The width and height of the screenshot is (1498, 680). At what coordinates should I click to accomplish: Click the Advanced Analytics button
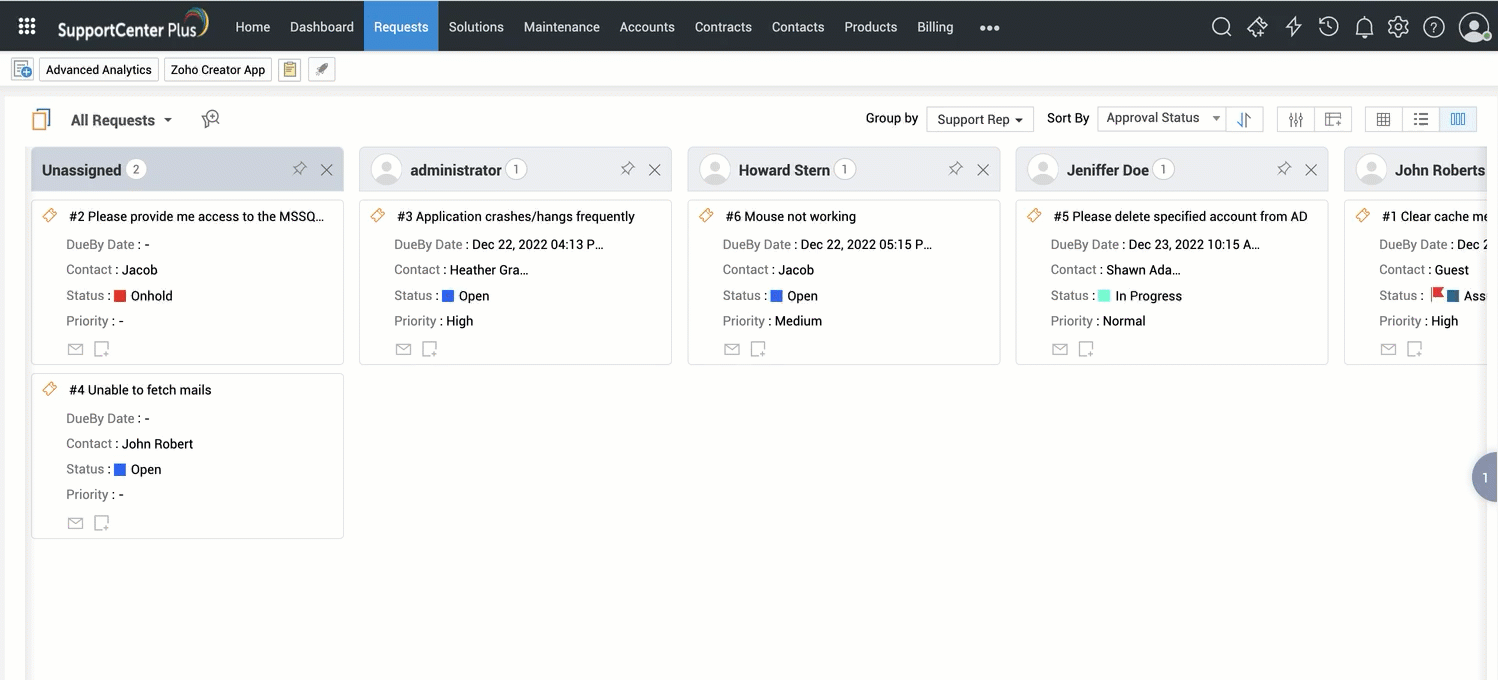[x=99, y=70]
